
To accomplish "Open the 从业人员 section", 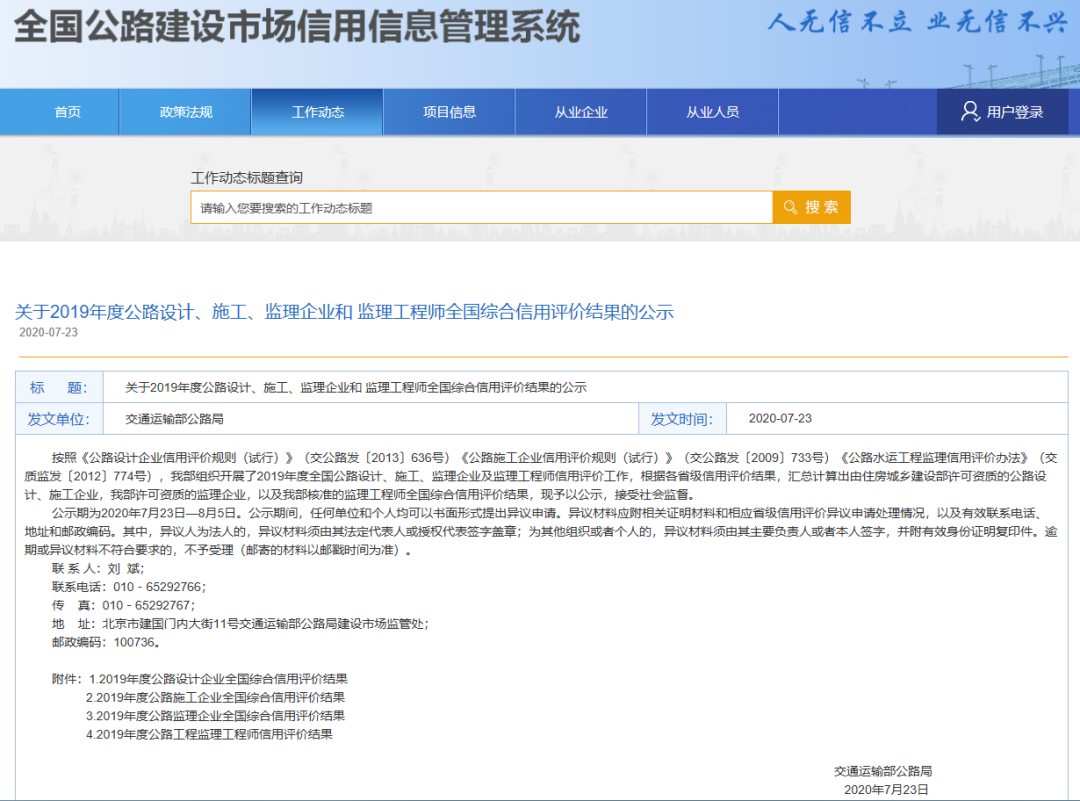I will 712,111.
